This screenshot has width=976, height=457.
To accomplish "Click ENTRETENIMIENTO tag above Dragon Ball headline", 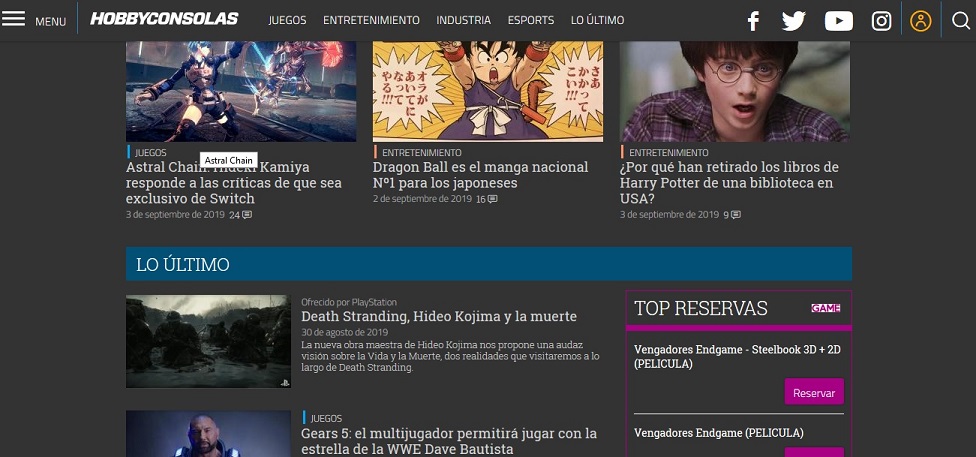I will (x=421, y=153).
